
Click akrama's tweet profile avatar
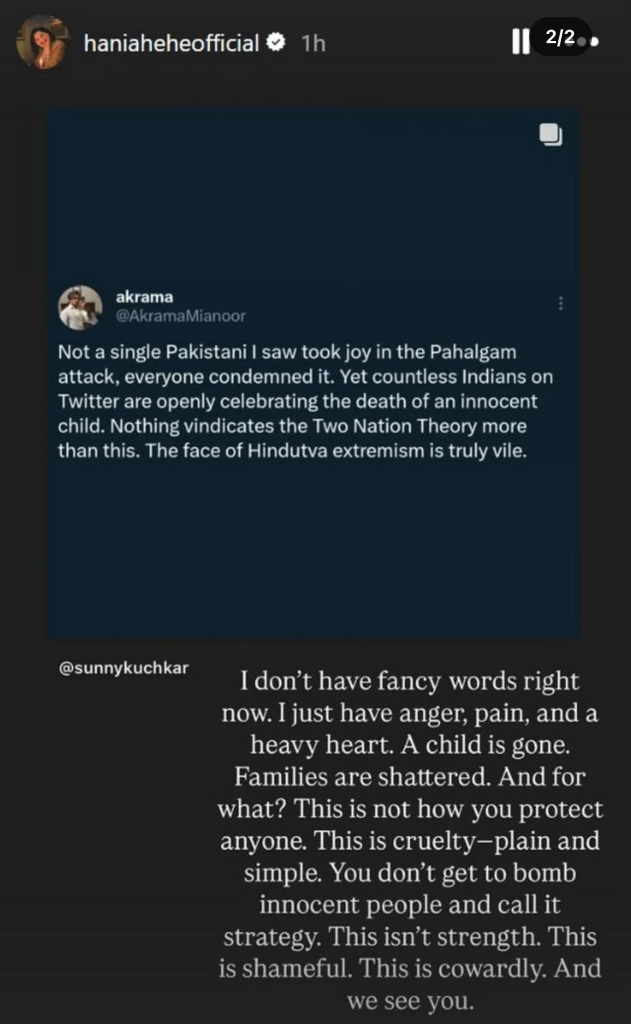(x=80, y=307)
